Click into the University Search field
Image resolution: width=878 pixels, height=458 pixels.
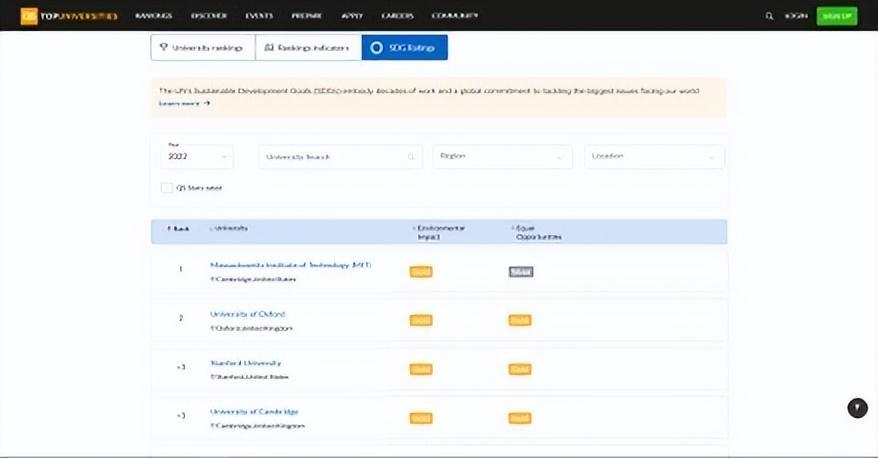click(330, 157)
